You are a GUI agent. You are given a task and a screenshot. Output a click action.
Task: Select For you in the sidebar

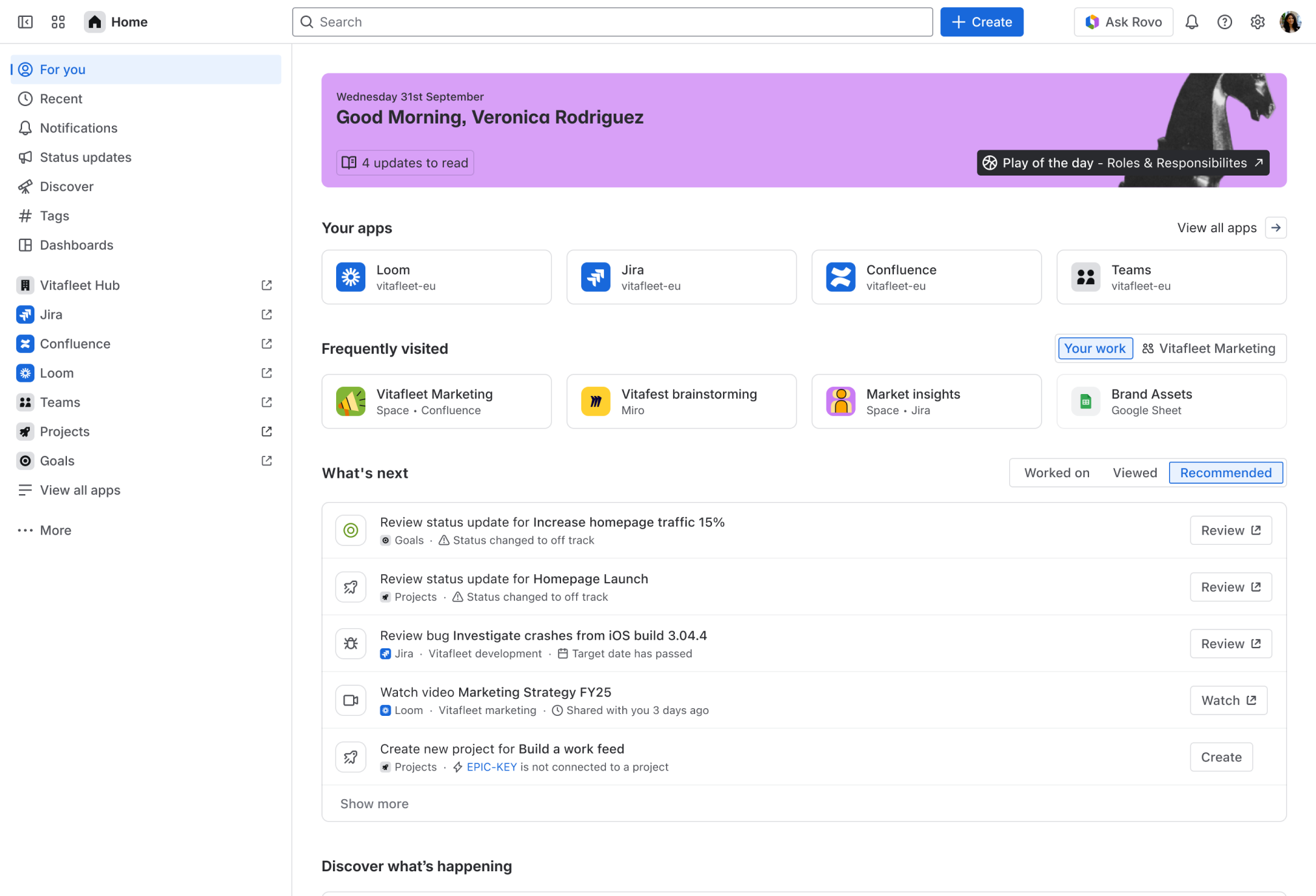pyautogui.click(x=146, y=70)
